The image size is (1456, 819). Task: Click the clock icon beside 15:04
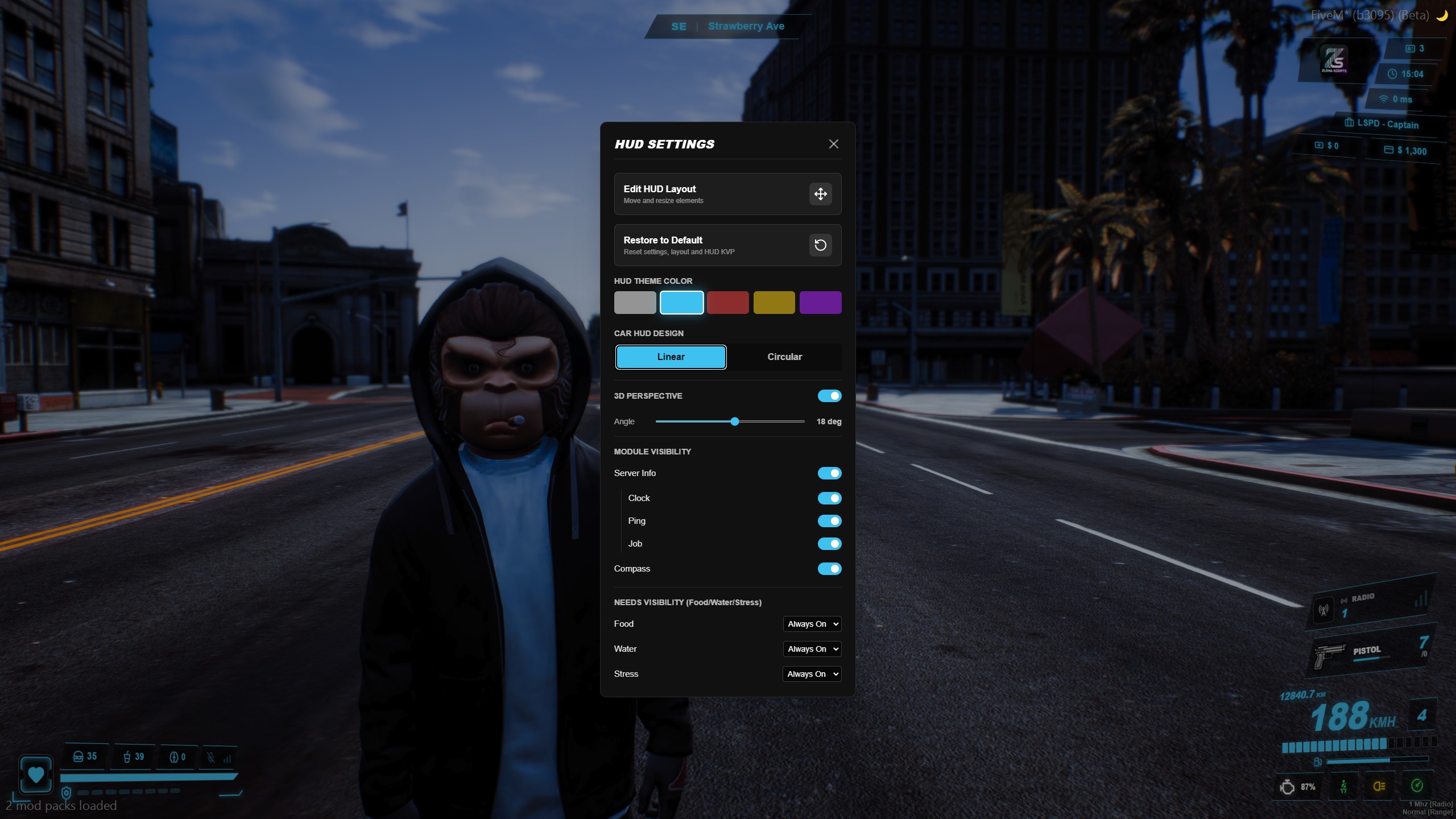pos(1392,74)
